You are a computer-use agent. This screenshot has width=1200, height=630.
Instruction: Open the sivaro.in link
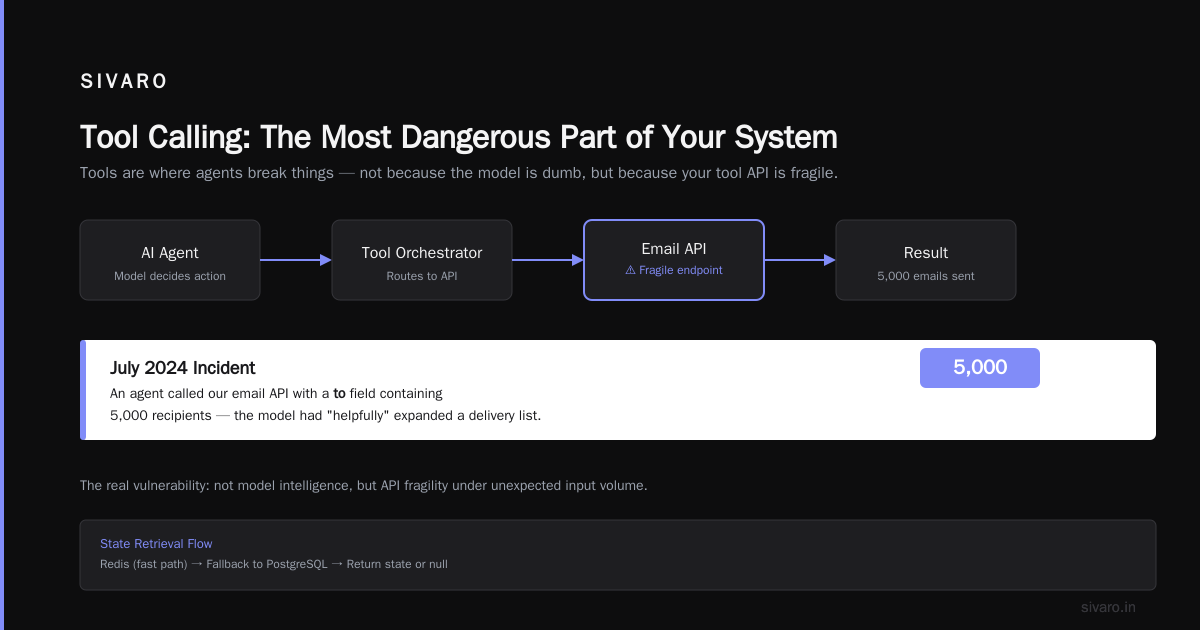click(x=1108, y=607)
